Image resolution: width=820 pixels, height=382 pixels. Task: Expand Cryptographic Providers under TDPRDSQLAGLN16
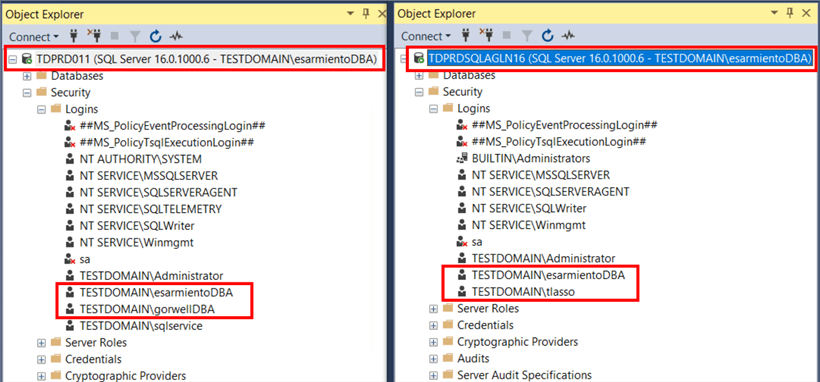[x=434, y=342]
